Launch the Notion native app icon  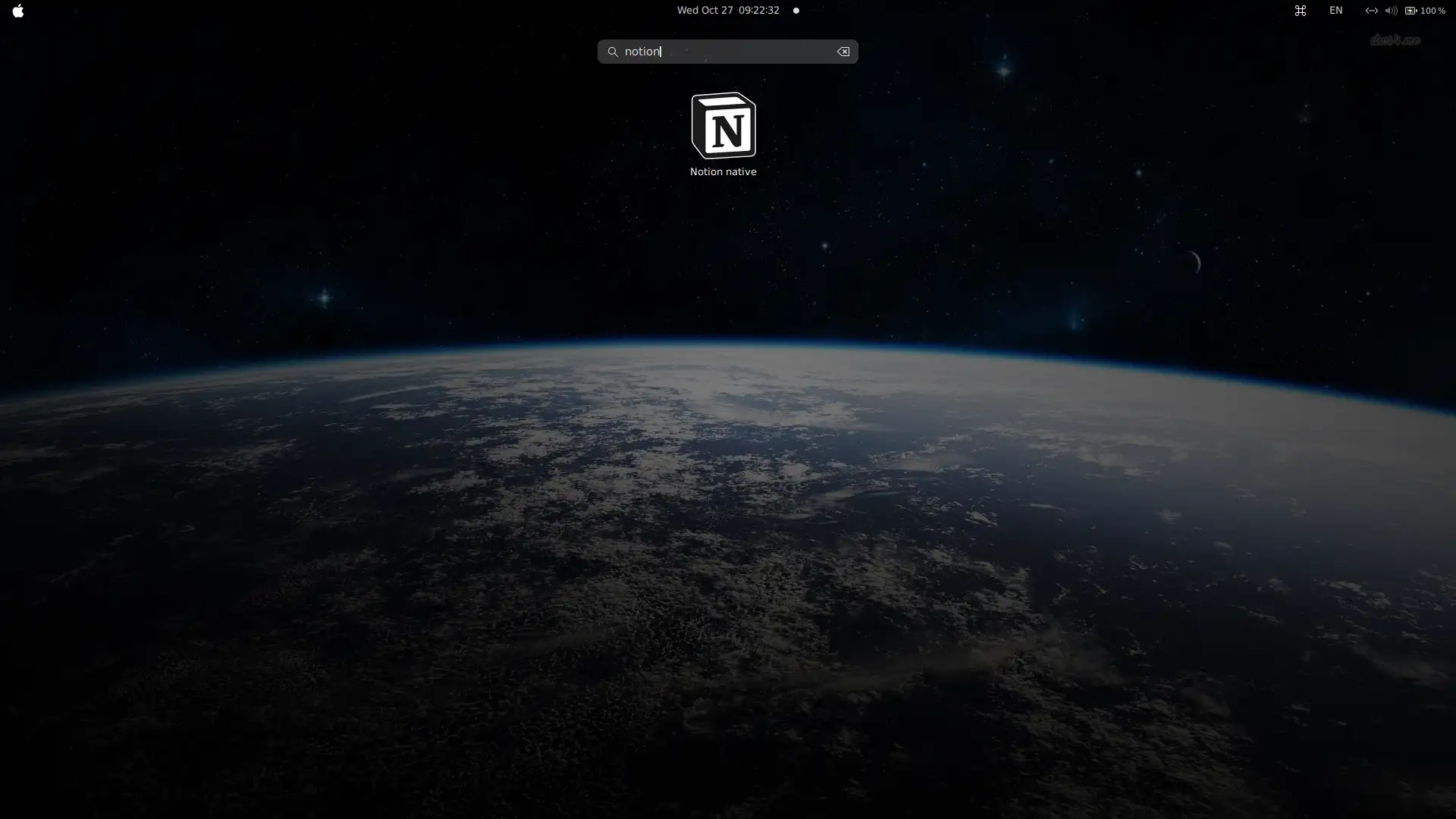coord(723,126)
